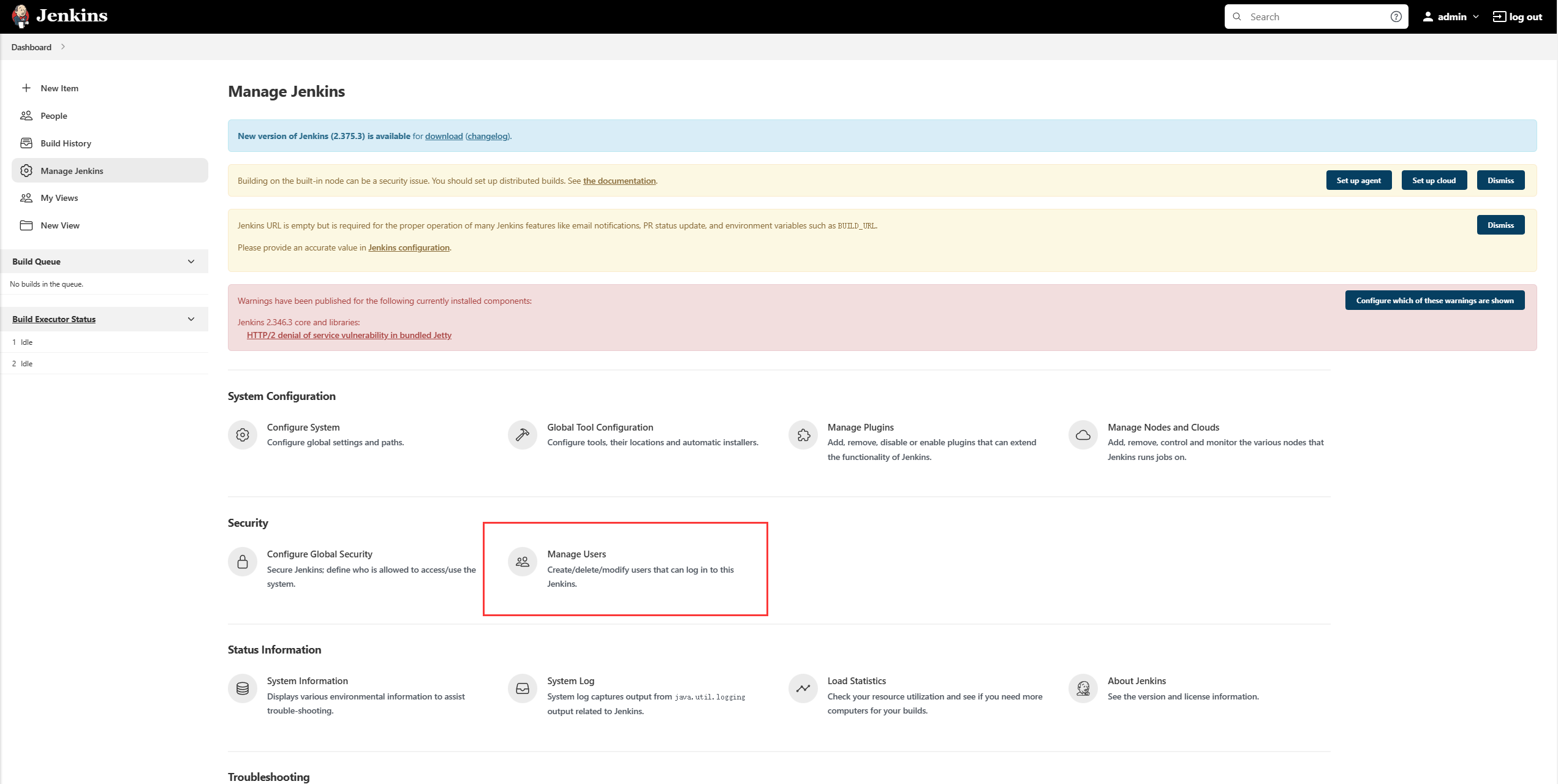Click the admin user avatar icon

point(1428,17)
